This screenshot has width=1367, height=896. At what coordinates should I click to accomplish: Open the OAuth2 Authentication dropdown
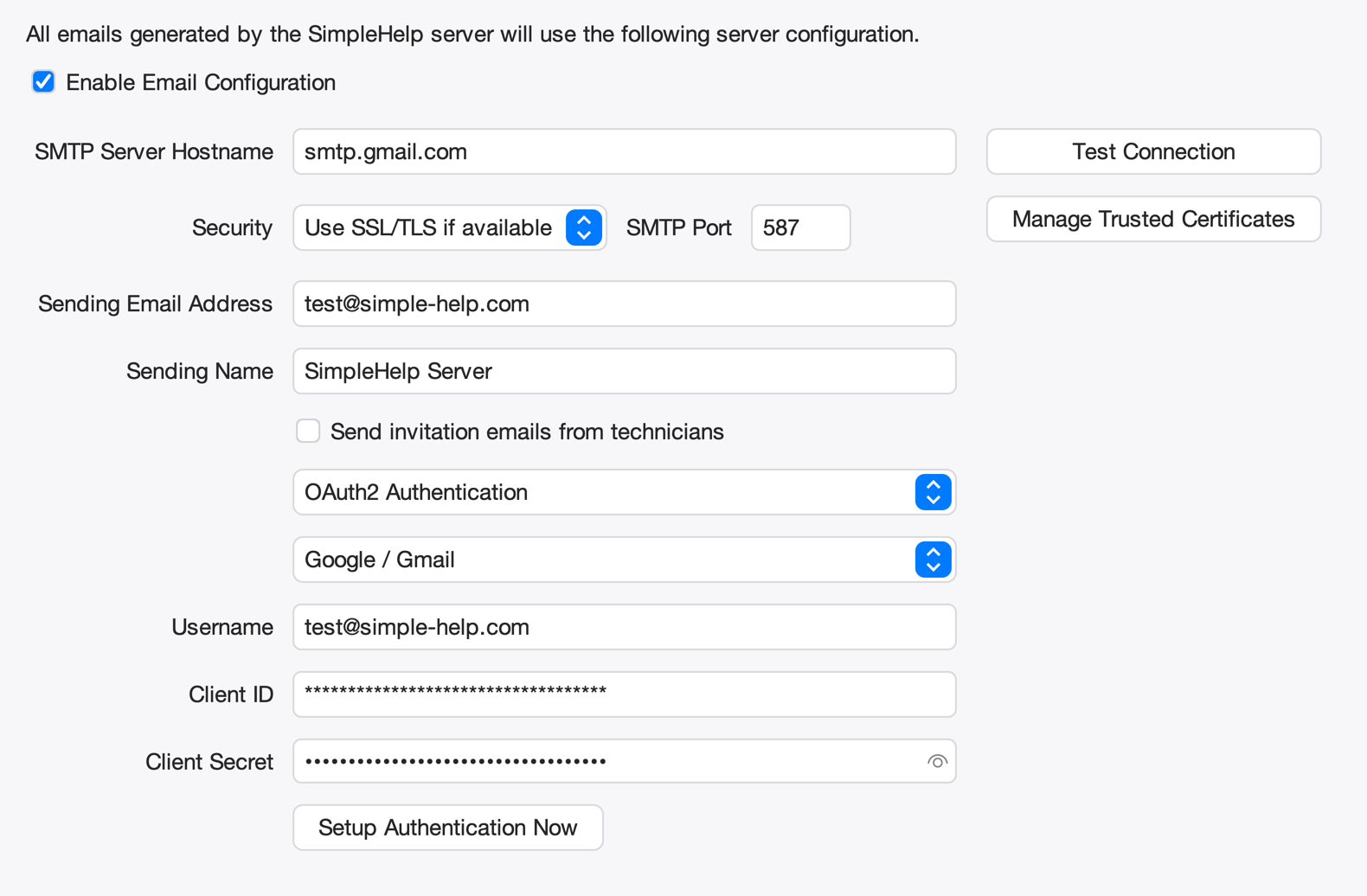point(625,492)
